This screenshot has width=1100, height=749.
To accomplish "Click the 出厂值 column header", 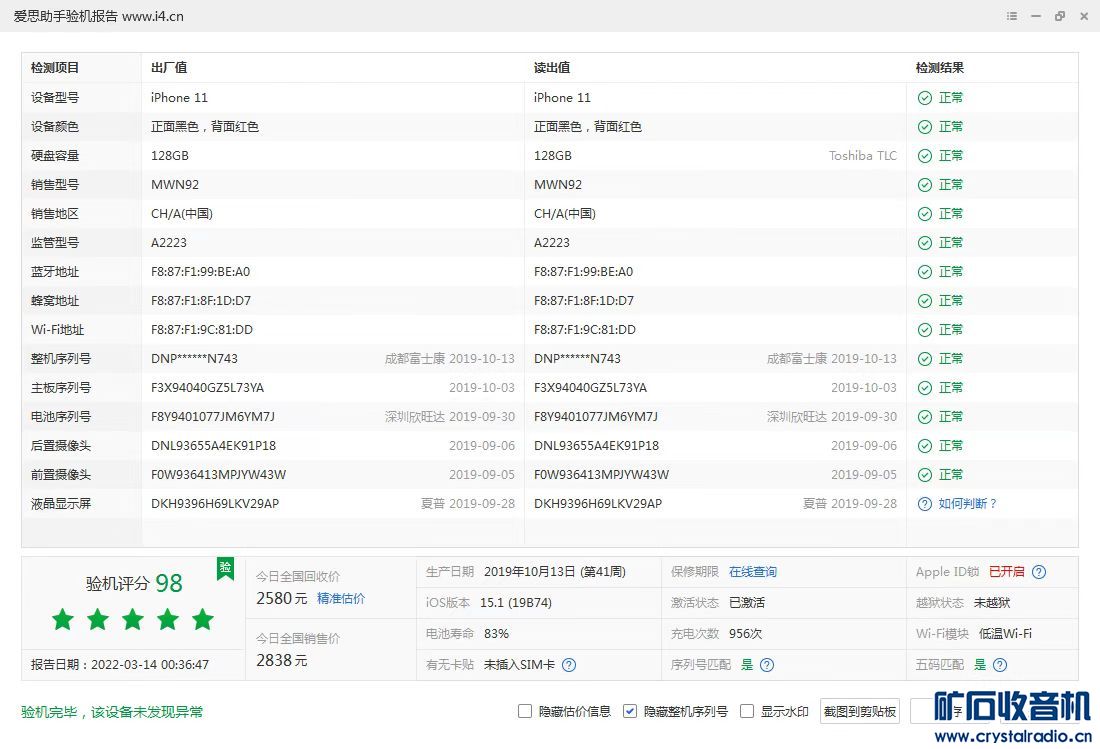I will click(x=169, y=67).
